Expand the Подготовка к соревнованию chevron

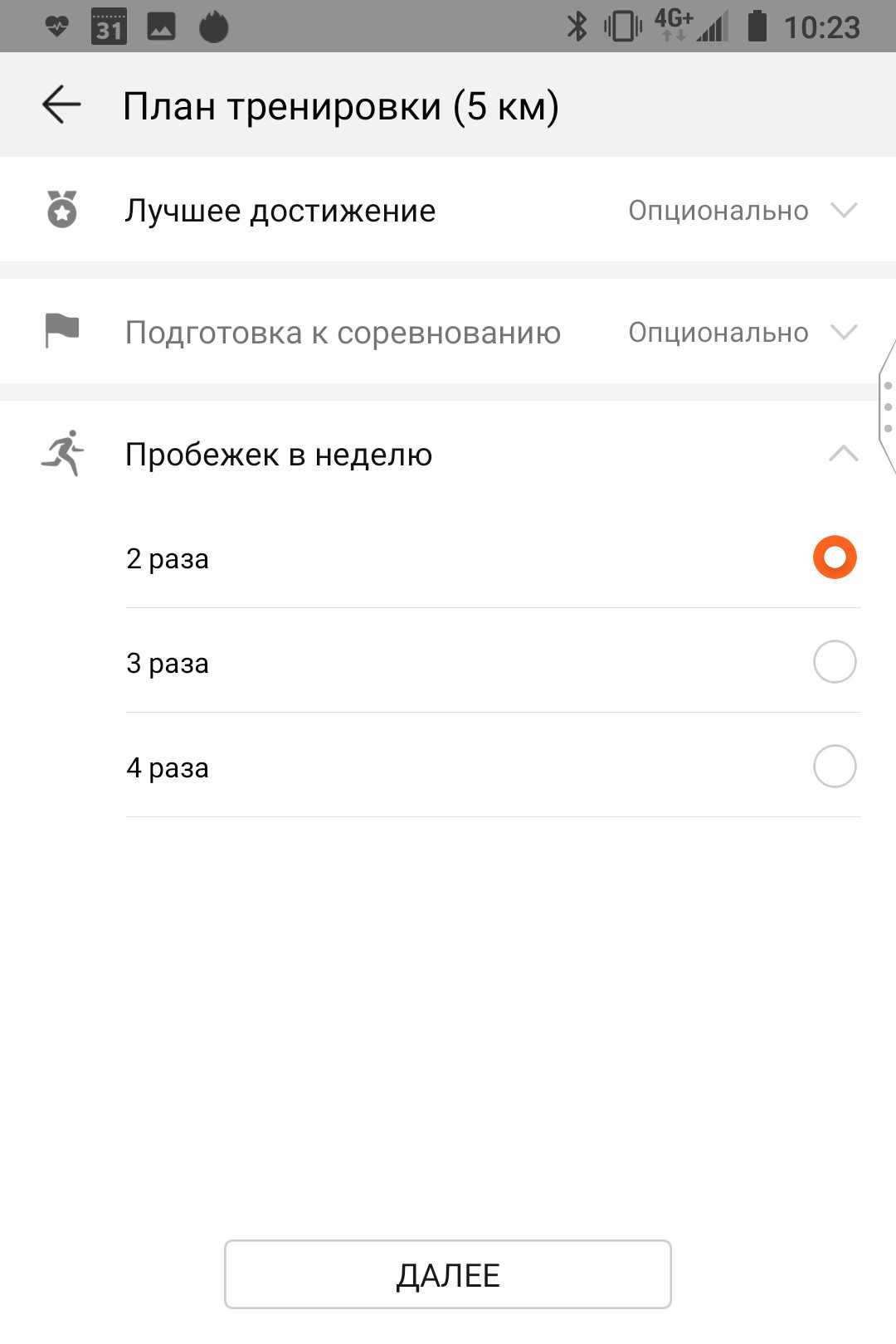(x=844, y=332)
